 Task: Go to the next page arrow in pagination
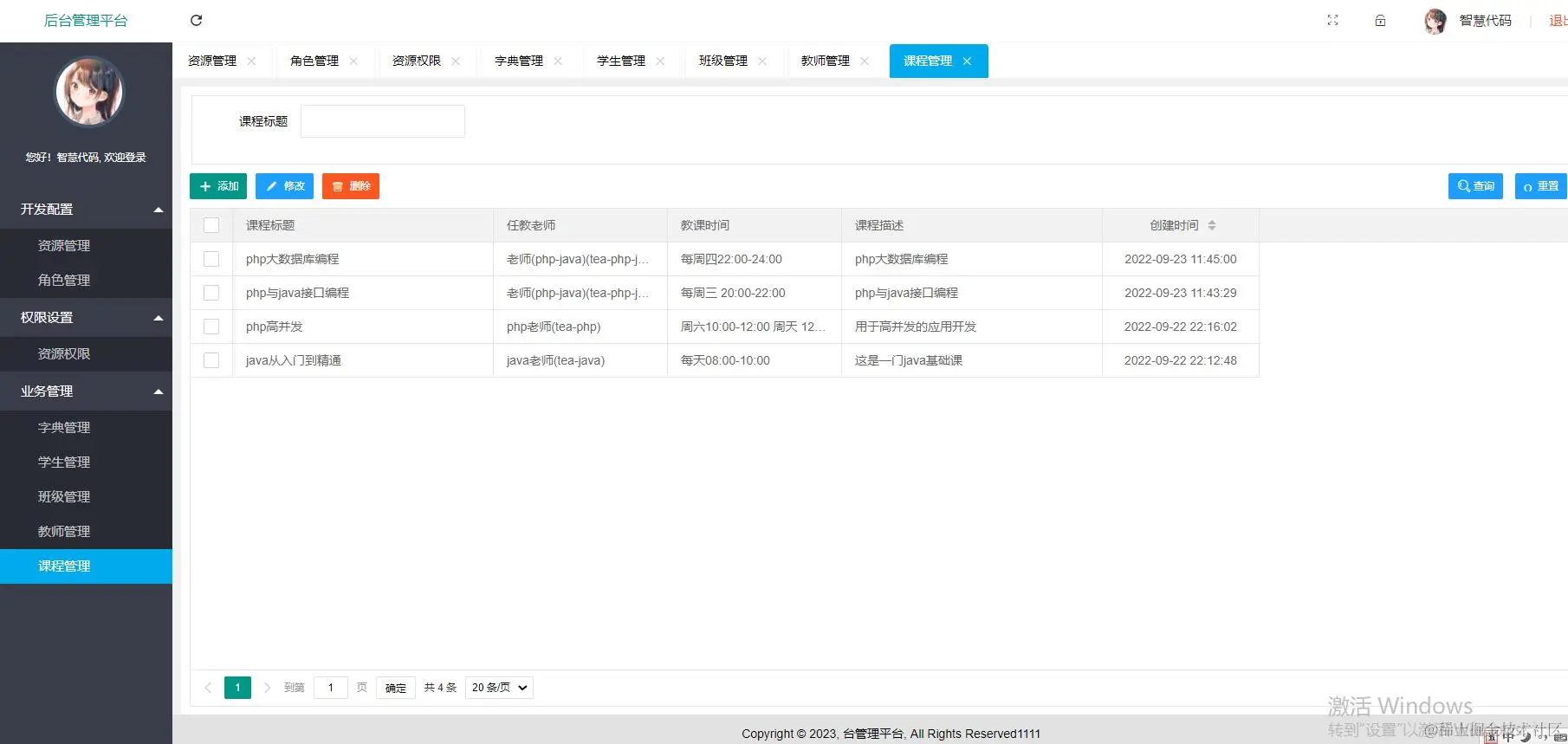(x=267, y=688)
